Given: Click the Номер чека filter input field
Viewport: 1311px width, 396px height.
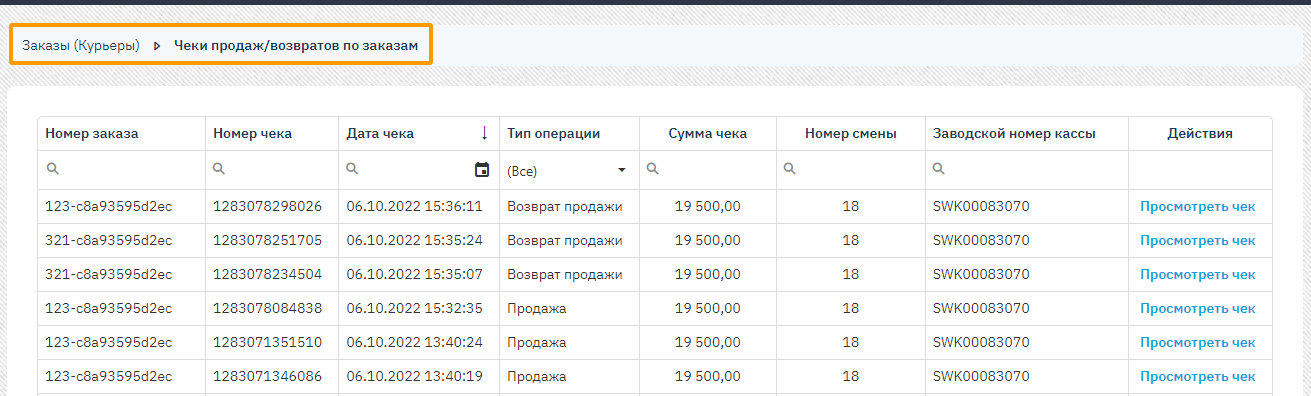Looking at the screenshot, I should (272, 170).
